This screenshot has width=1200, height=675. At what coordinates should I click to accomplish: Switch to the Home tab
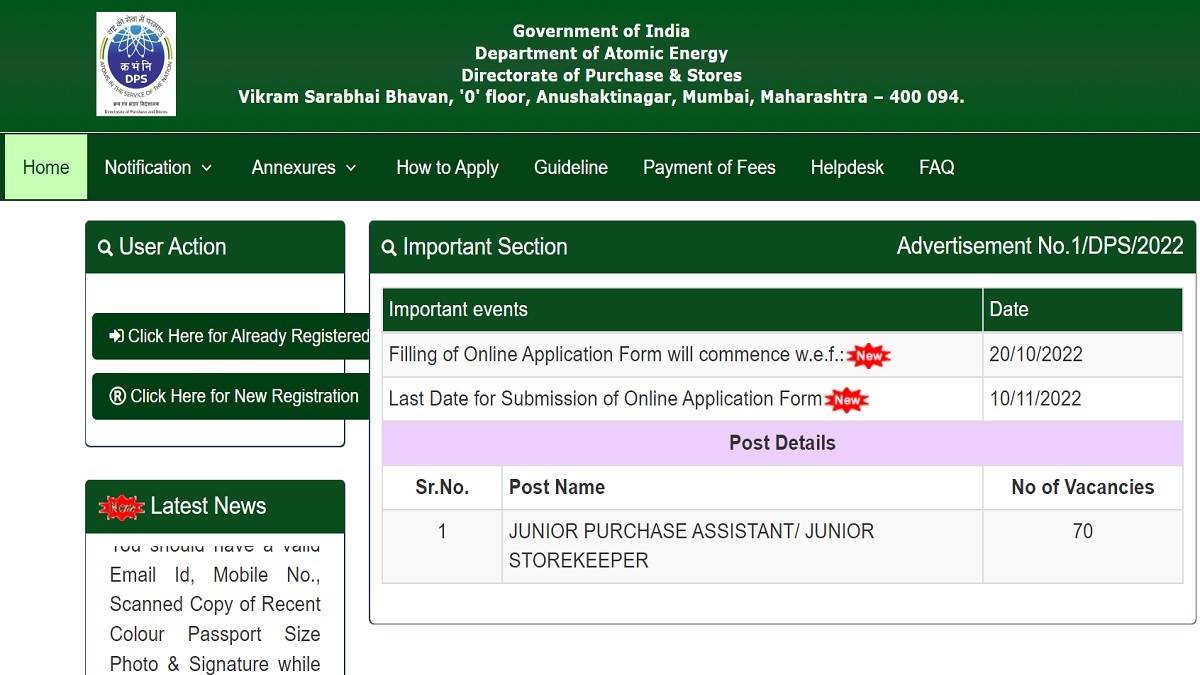[x=45, y=167]
